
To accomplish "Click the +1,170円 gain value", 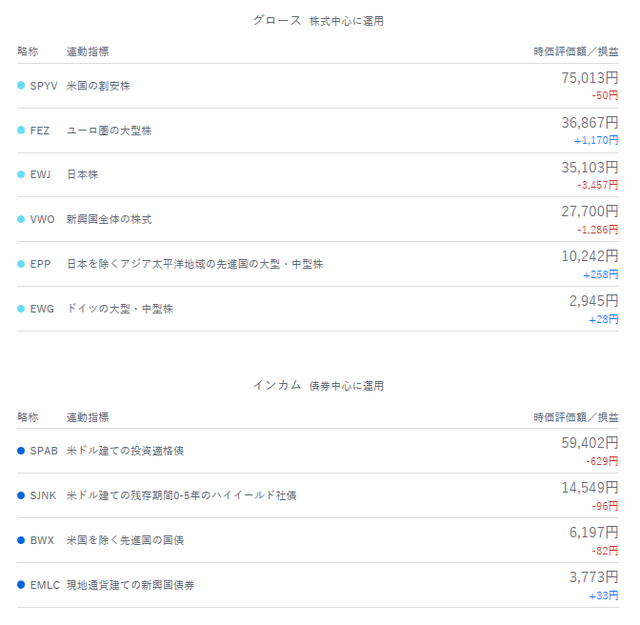I will click(596, 140).
